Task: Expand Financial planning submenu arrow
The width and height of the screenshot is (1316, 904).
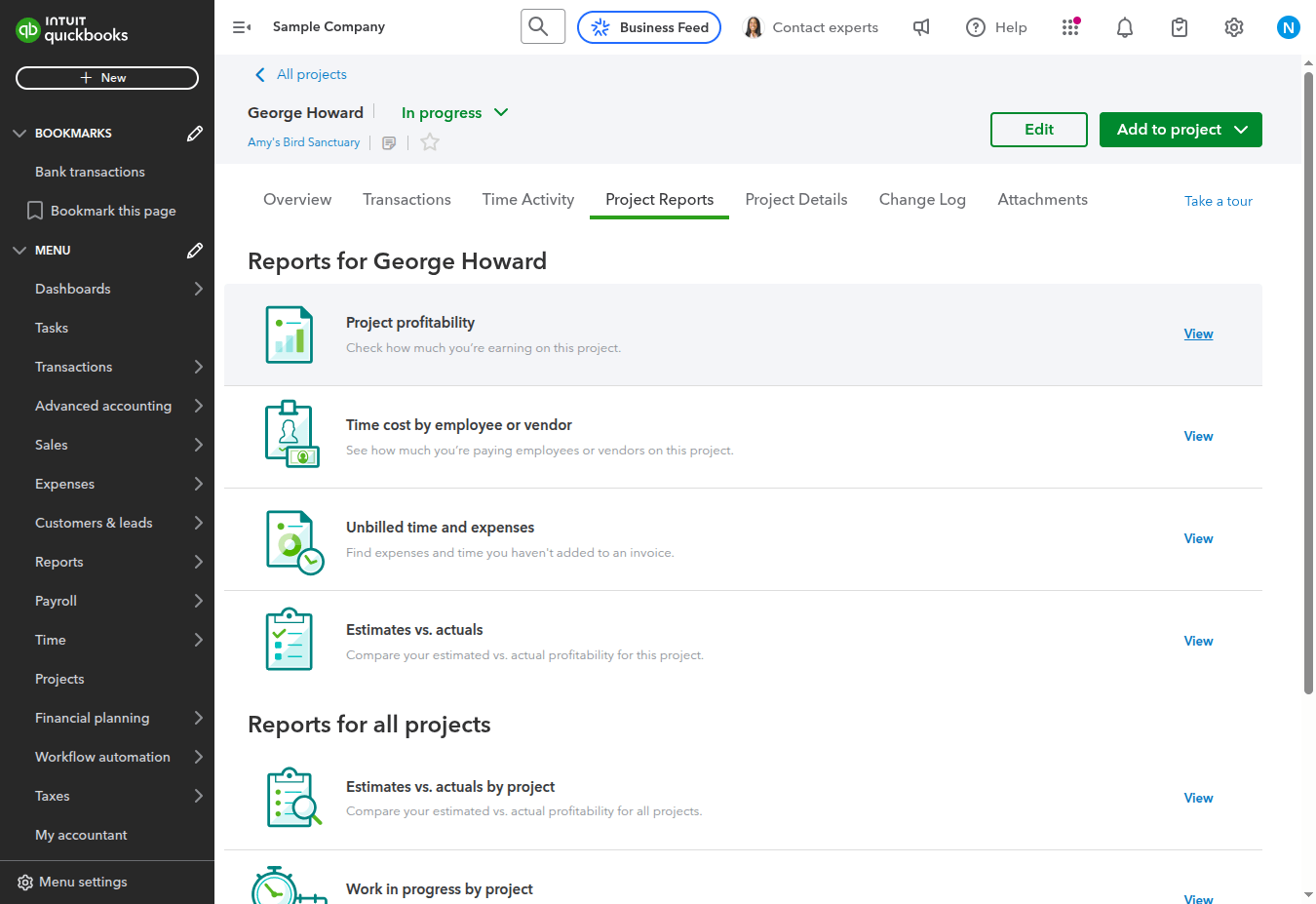Action: coord(199,718)
